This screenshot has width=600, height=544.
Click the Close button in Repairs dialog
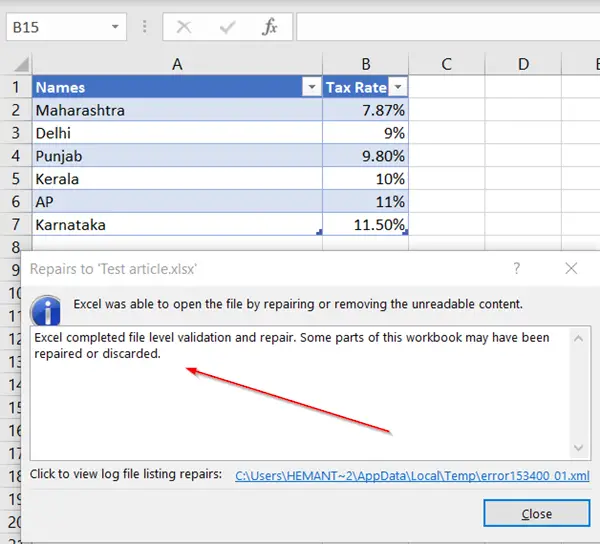coord(536,513)
